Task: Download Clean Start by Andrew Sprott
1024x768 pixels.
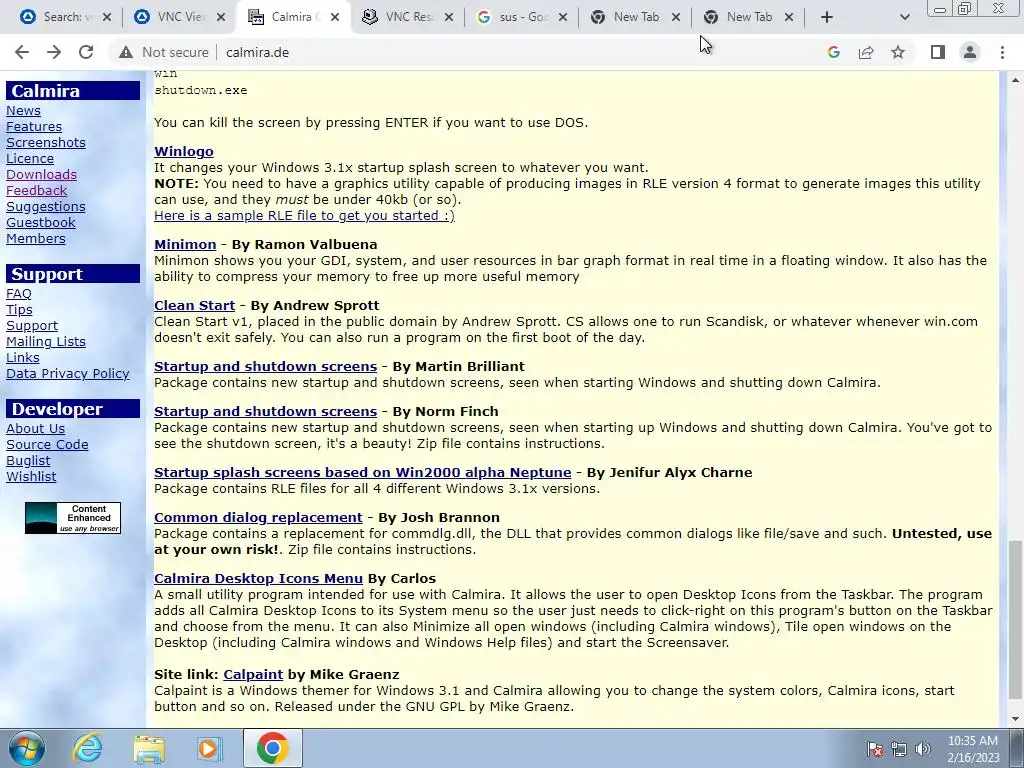Action: coord(195,306)
